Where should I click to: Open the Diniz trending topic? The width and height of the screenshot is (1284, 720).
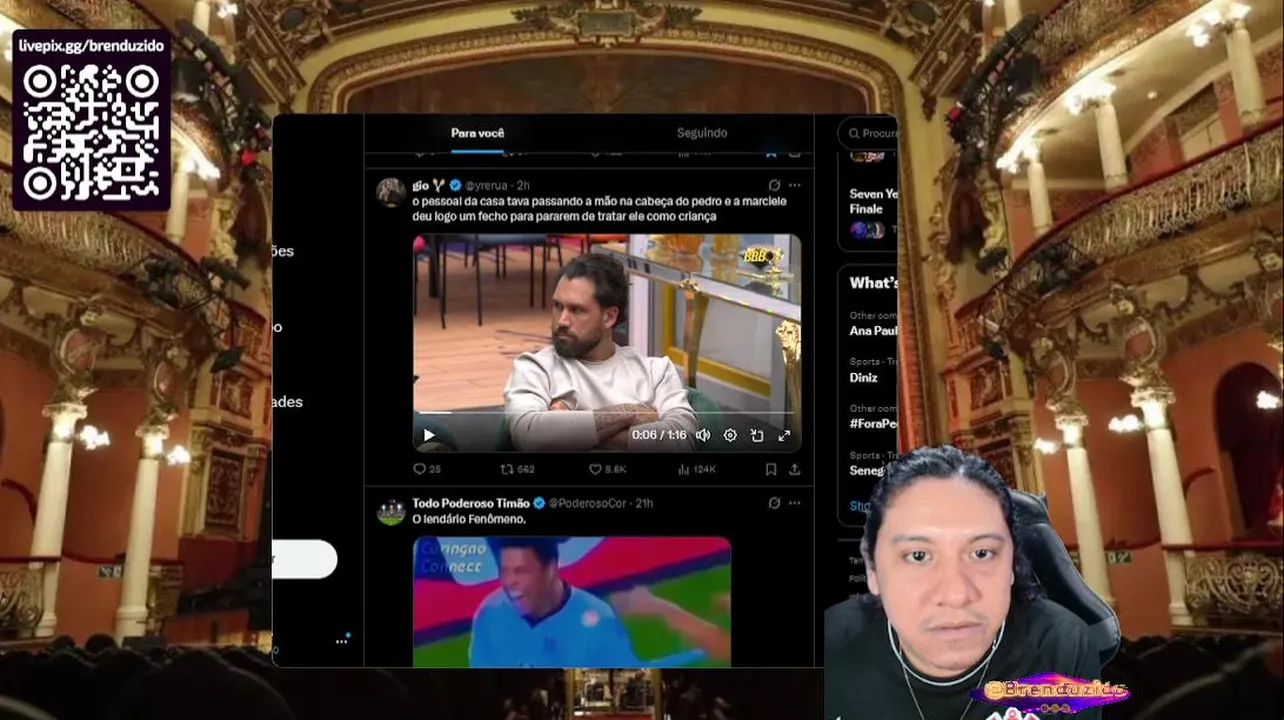click(864, 378)
